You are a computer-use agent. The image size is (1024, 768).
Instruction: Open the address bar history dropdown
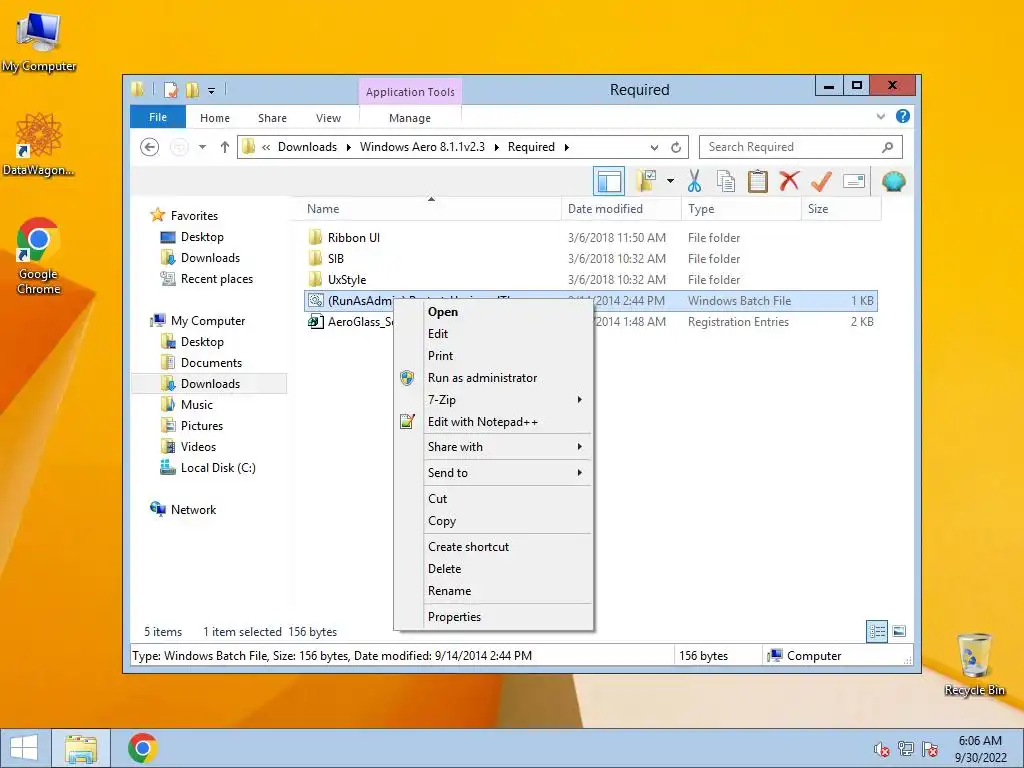654,147
